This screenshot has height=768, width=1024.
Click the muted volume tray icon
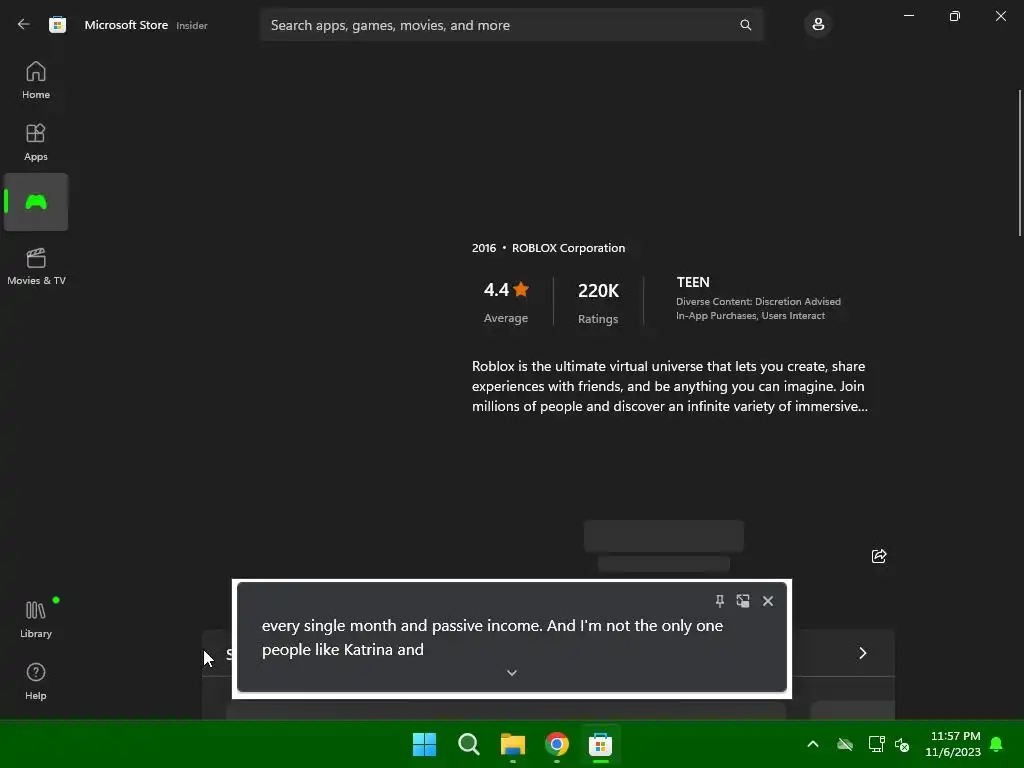902,744
